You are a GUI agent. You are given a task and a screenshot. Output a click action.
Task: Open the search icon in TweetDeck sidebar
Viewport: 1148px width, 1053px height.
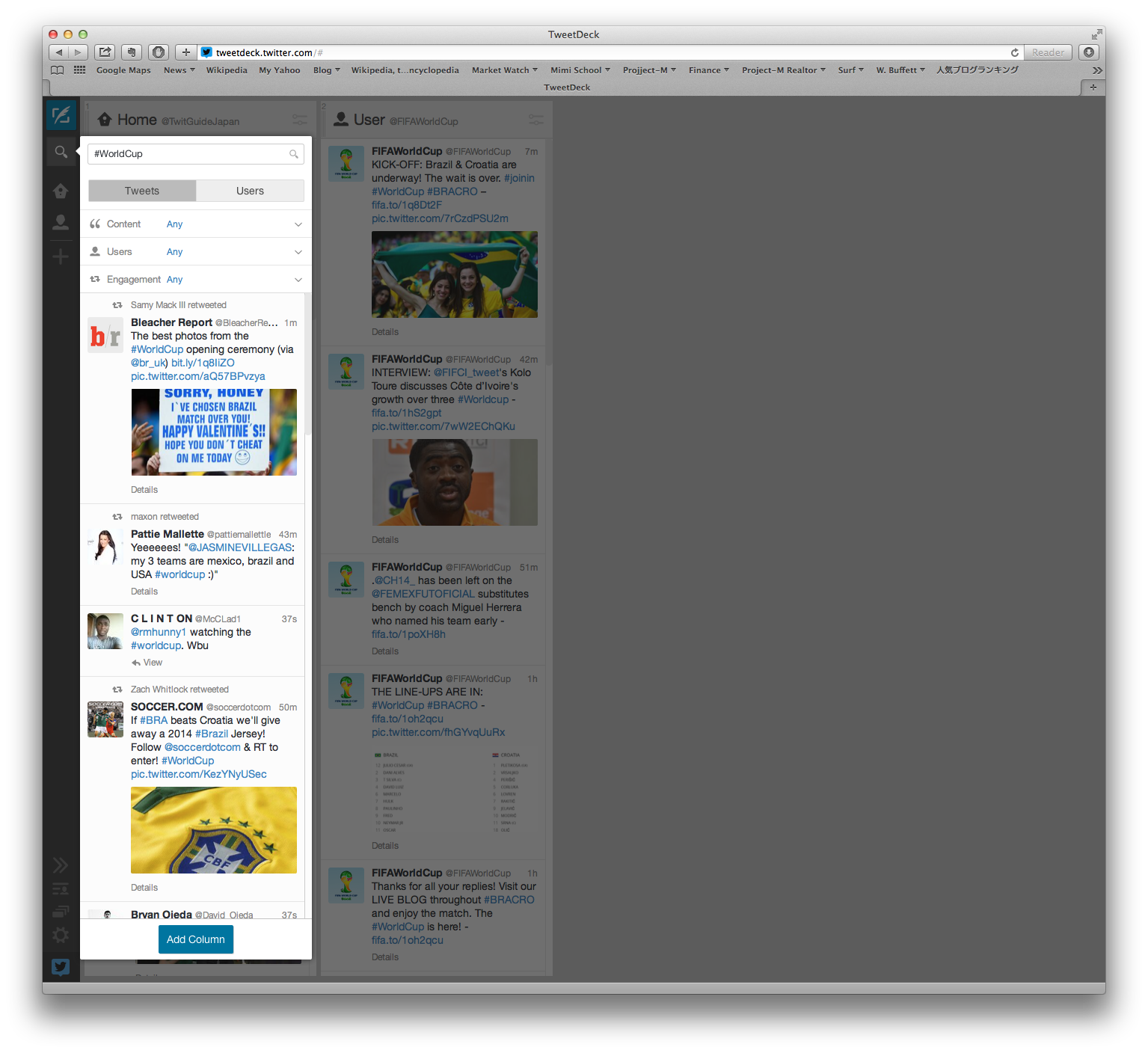[61, 152]
